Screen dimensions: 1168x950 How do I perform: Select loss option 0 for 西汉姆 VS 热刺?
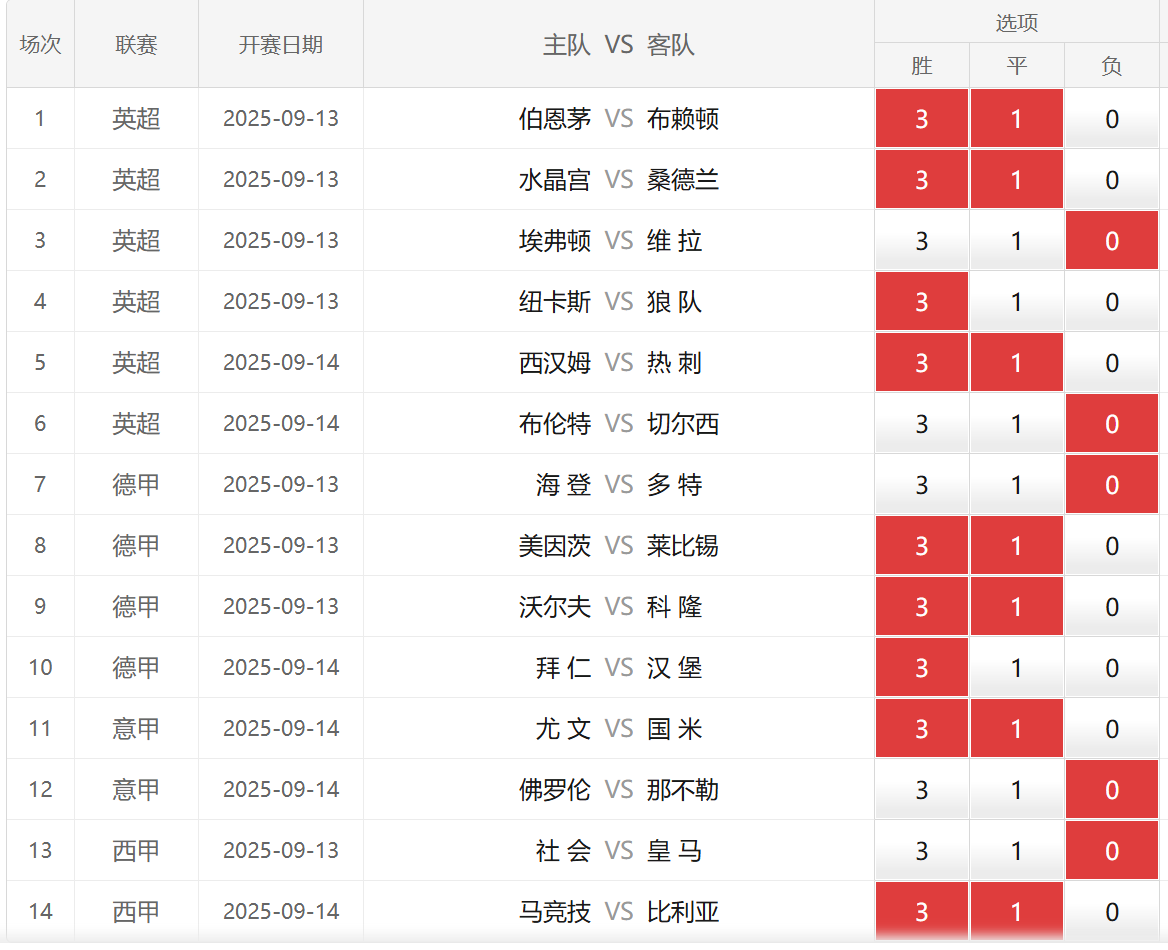[1112, 363]
